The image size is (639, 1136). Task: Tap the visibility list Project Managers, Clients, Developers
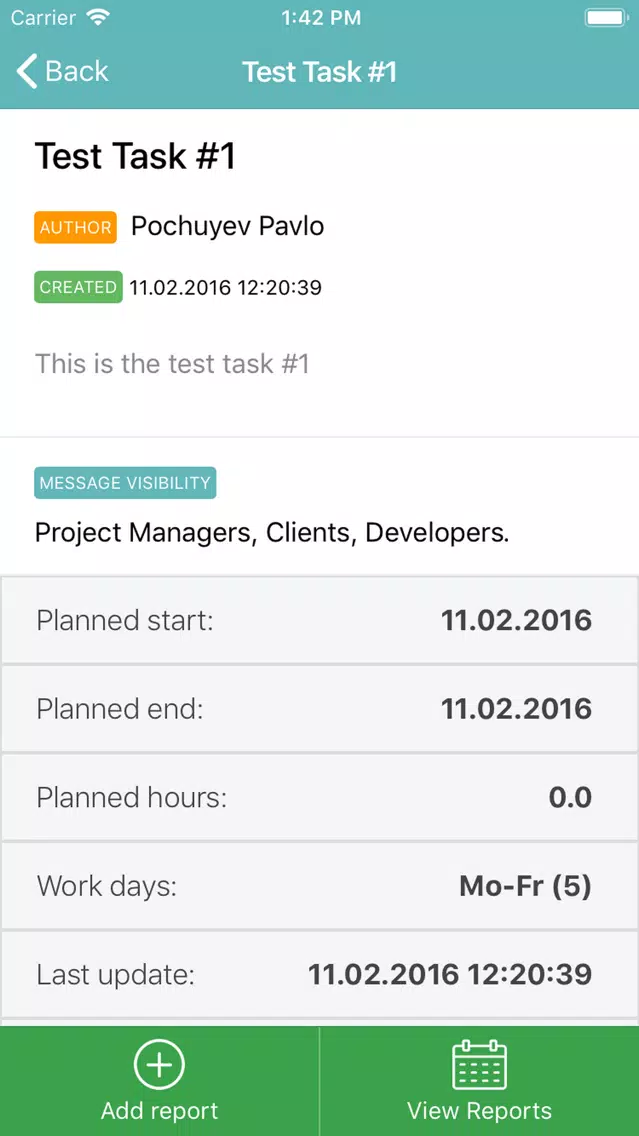click(272, 533)
